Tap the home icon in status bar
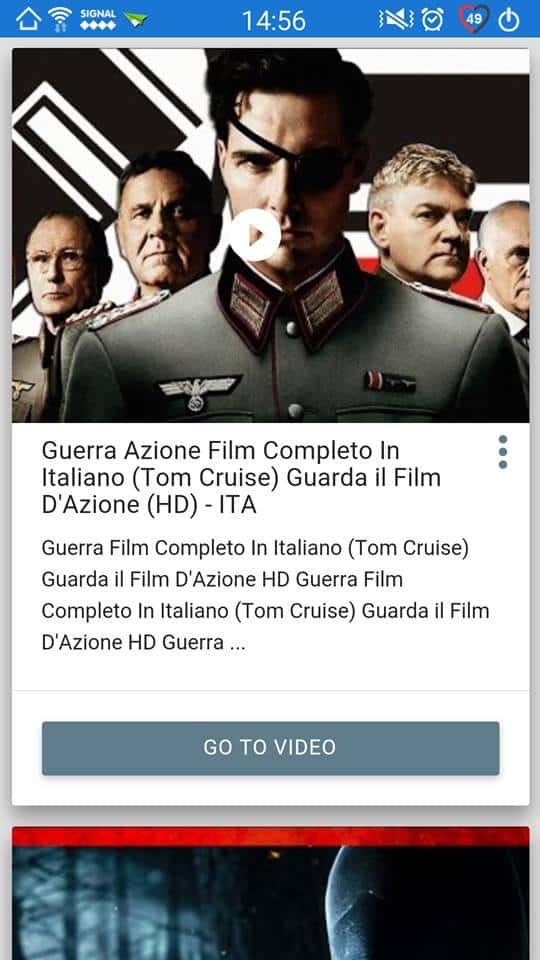 pyautogui.click(x=28, y=20)
